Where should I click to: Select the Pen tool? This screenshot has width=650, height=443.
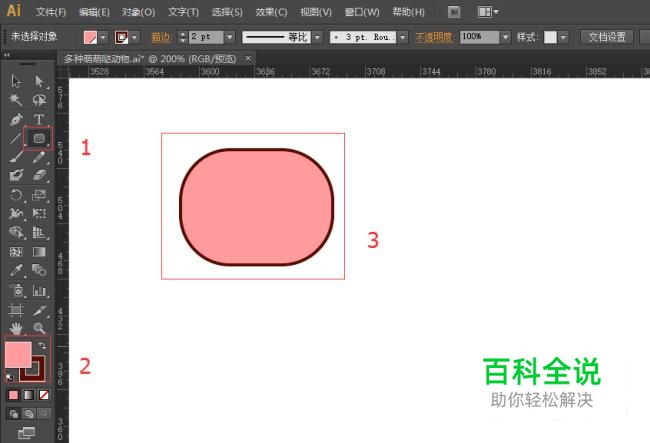[16, 119]
